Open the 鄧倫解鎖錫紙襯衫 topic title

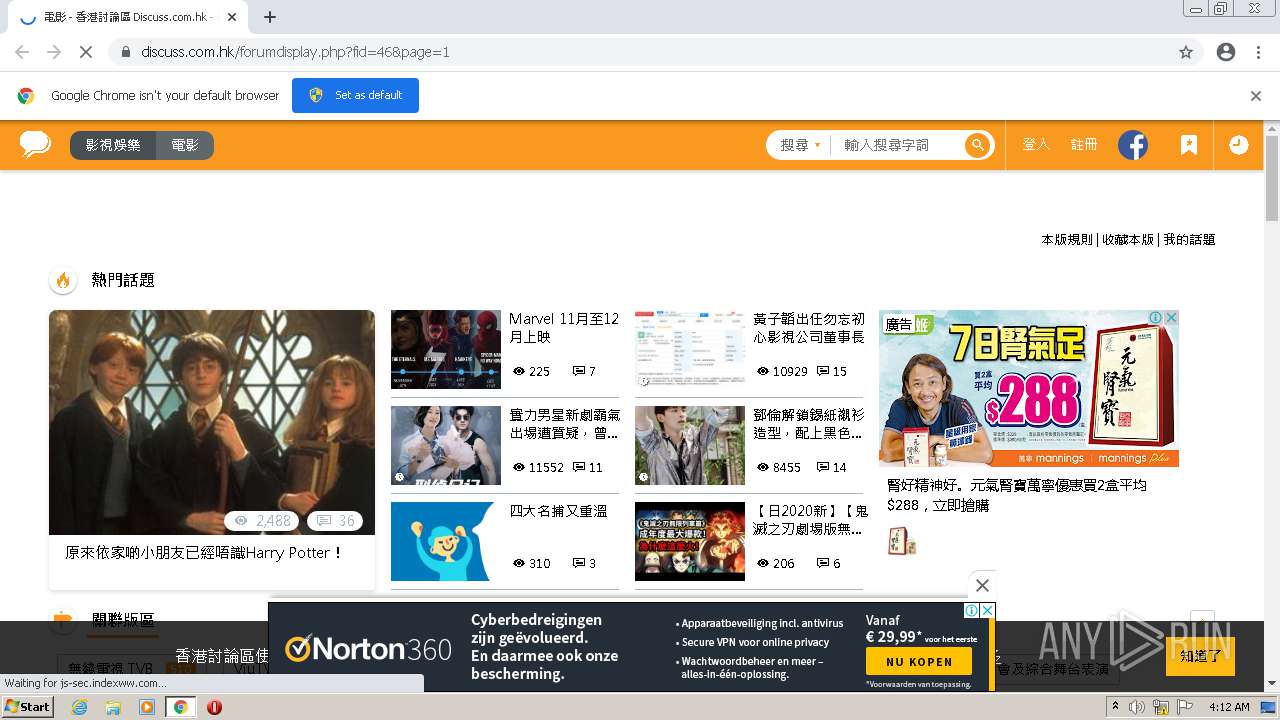tap(809, 424)
